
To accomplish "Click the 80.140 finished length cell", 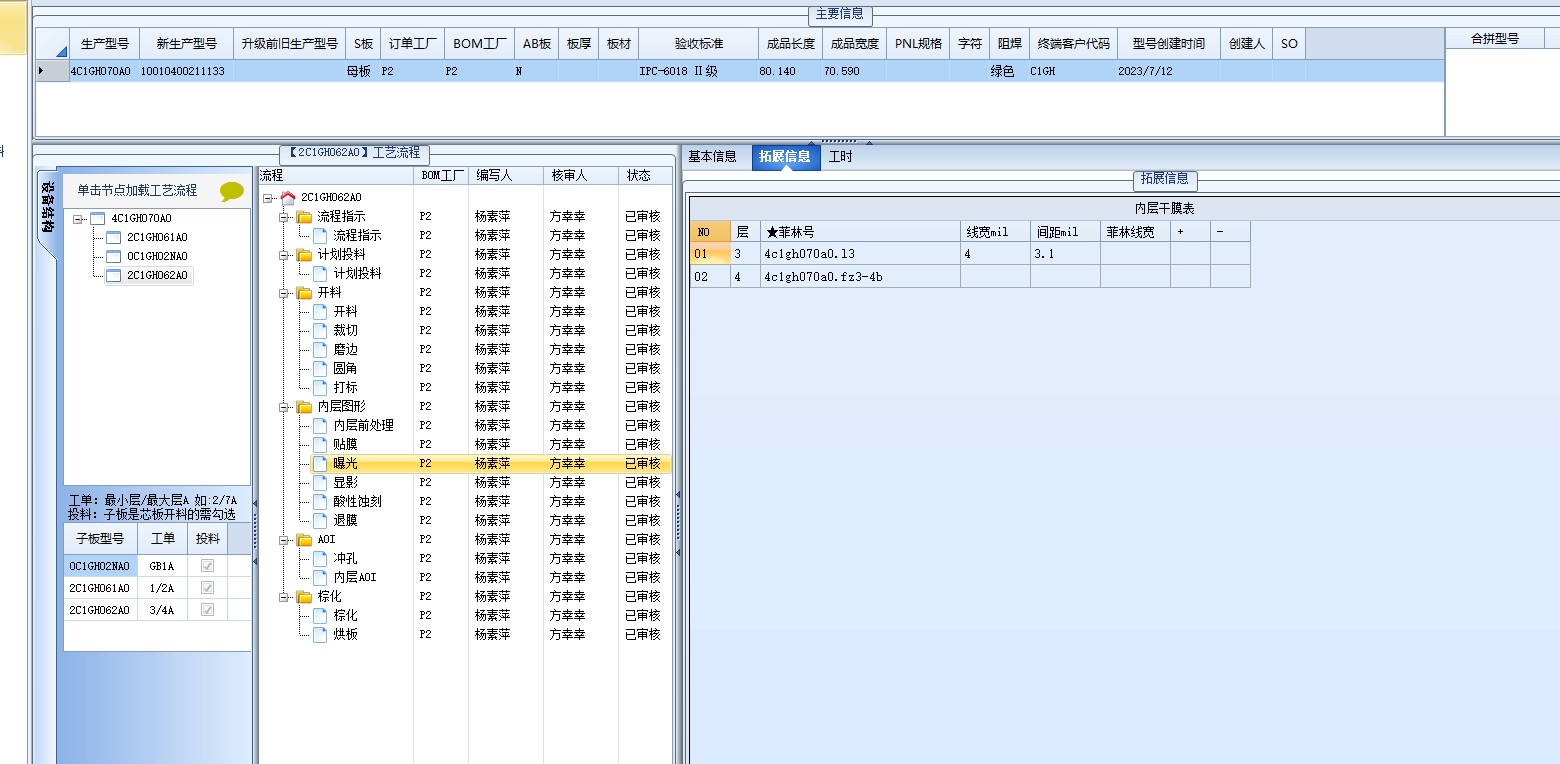I will pyautogui.click(x=791, y=71).
